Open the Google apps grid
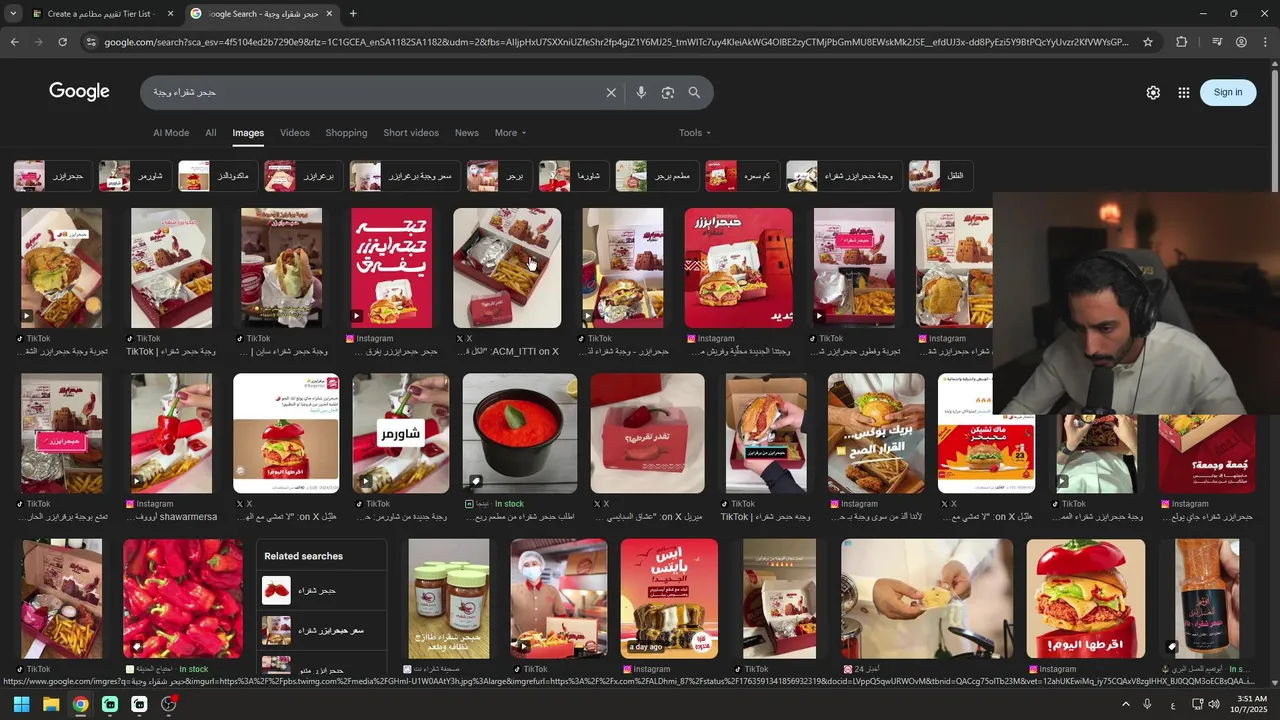Image resolution: width=1280 pixels, height=720 pixels. (x=1184, y=92)
